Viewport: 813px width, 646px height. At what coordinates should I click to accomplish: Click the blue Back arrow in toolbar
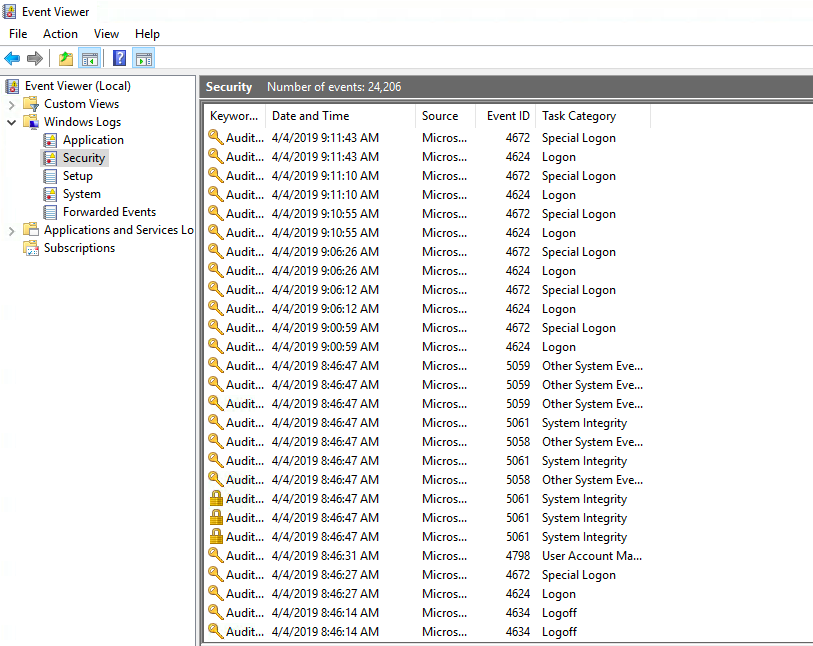tap(12, 59)
